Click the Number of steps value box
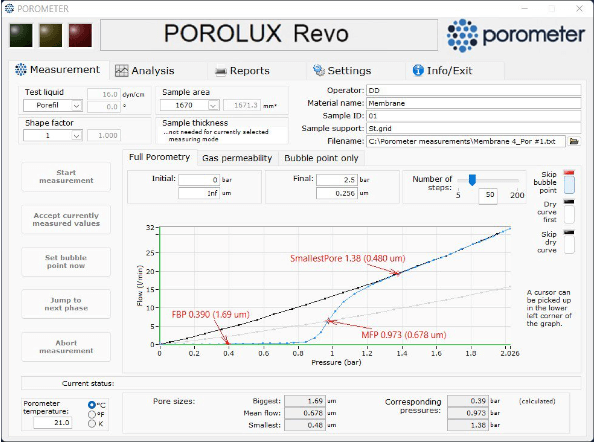 (488, 195)
